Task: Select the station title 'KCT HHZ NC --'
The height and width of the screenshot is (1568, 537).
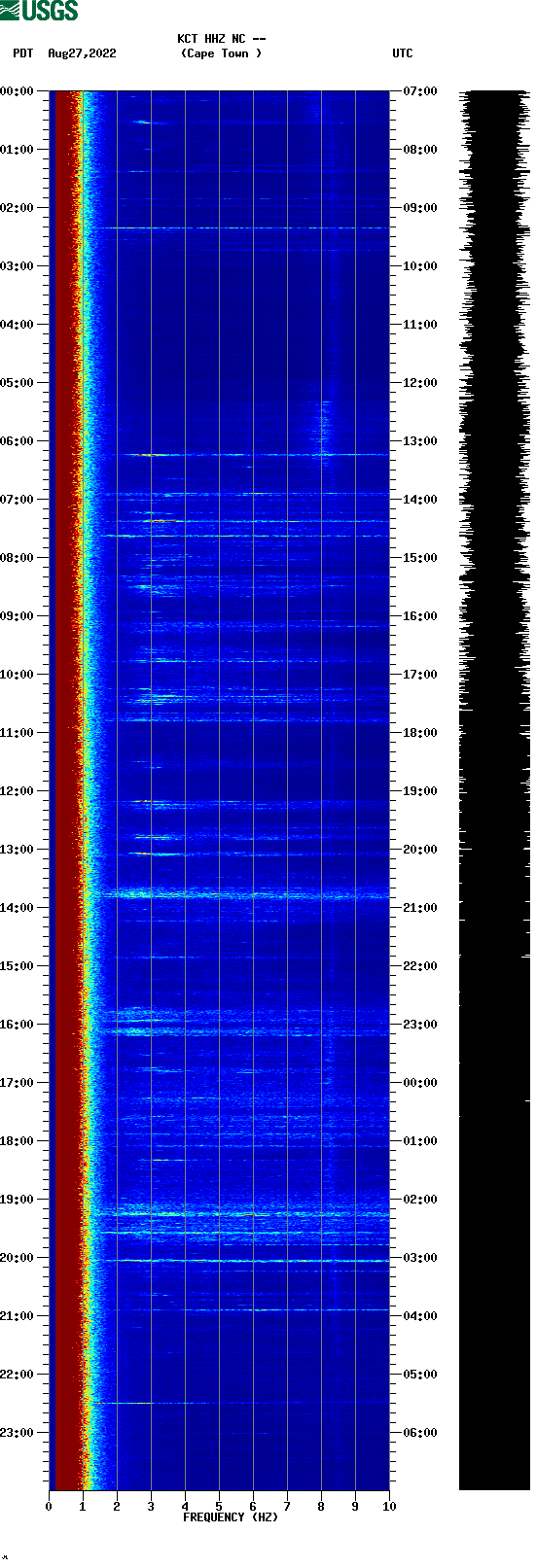Action: point(222,39)
